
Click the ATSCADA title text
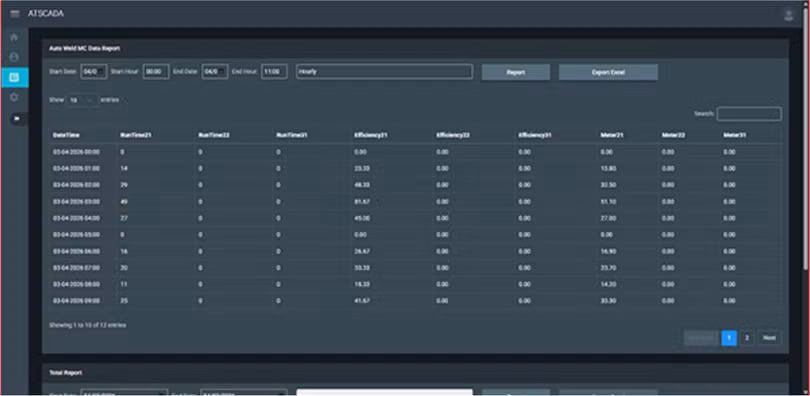click(46, 14)
